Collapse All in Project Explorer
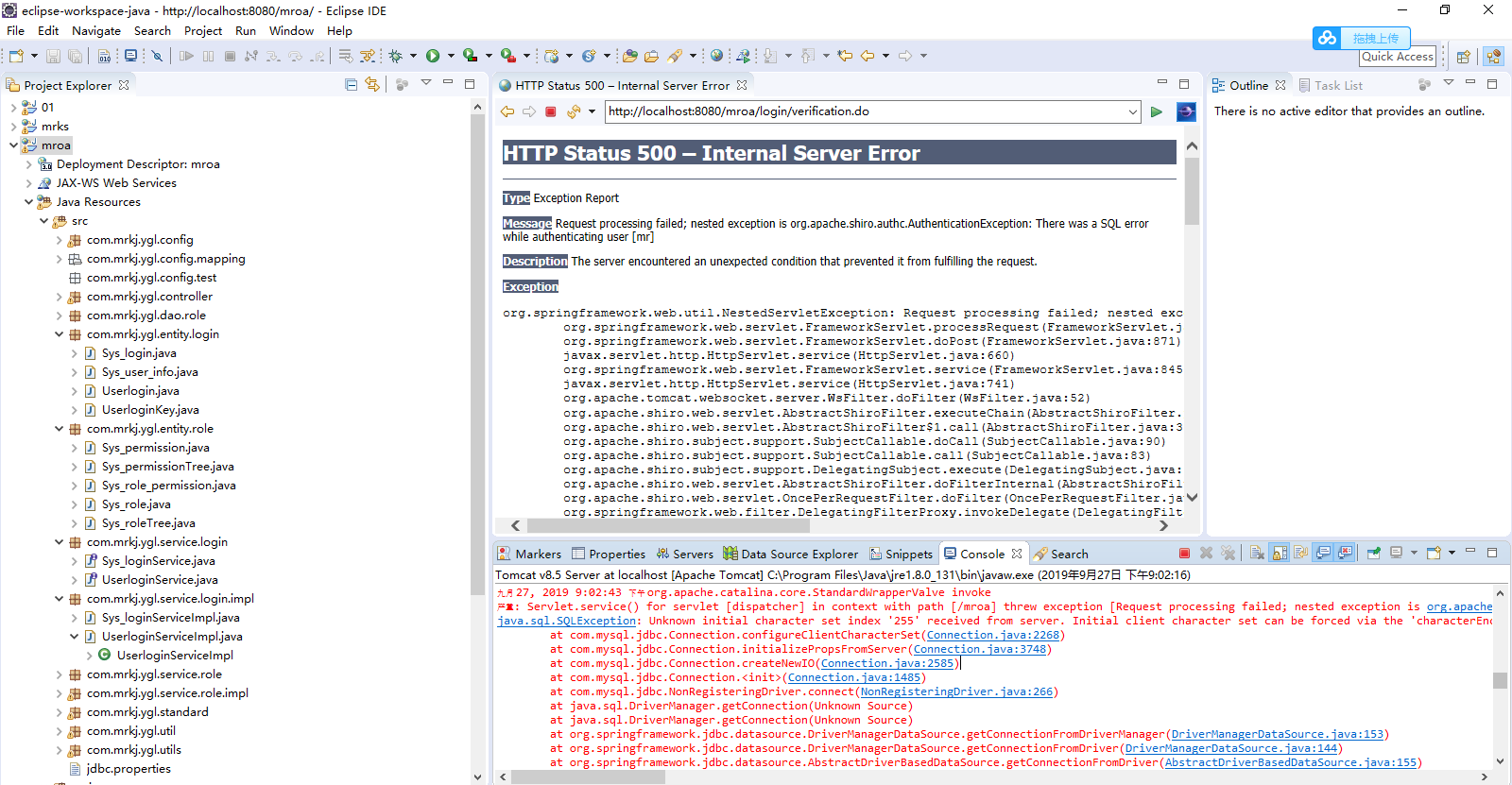The image size is (1512, 785). click(351, 85)
